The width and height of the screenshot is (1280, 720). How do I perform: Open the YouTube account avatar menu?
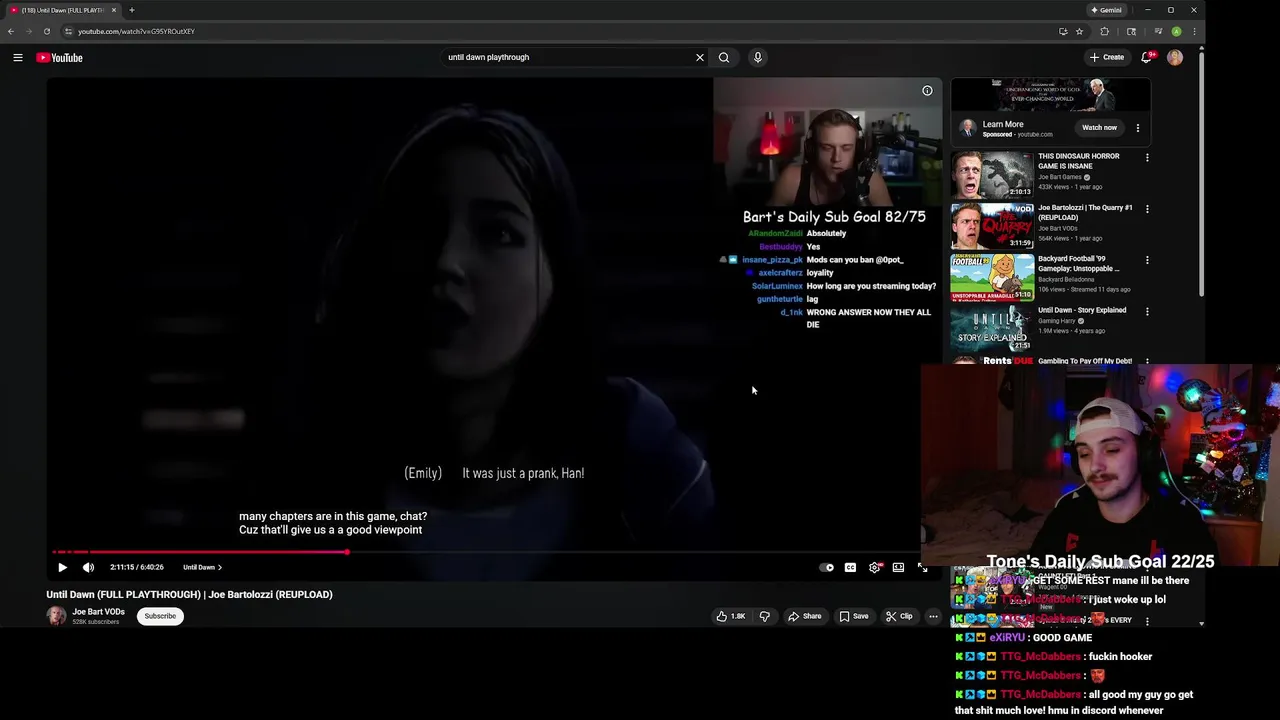coord(1175,57)
